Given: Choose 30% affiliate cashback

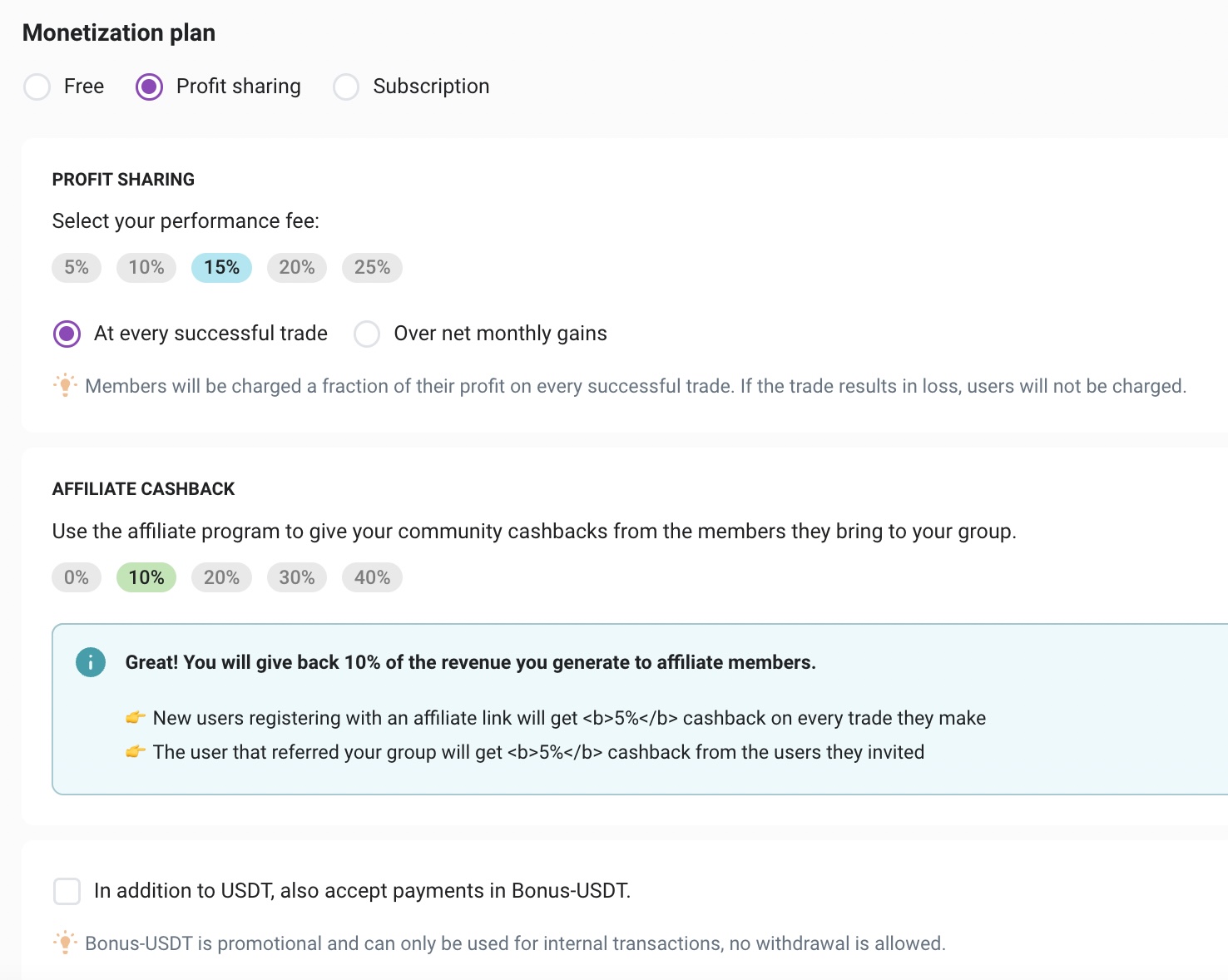Looking at the screenshot, I should [x=297, y=577].
